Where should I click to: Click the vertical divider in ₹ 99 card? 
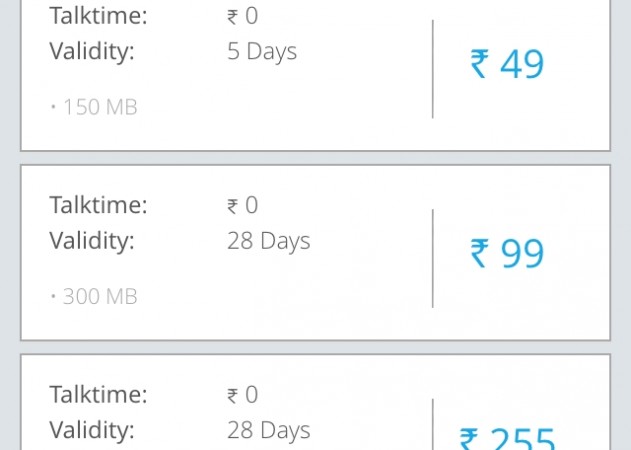[x=433, y=258]
